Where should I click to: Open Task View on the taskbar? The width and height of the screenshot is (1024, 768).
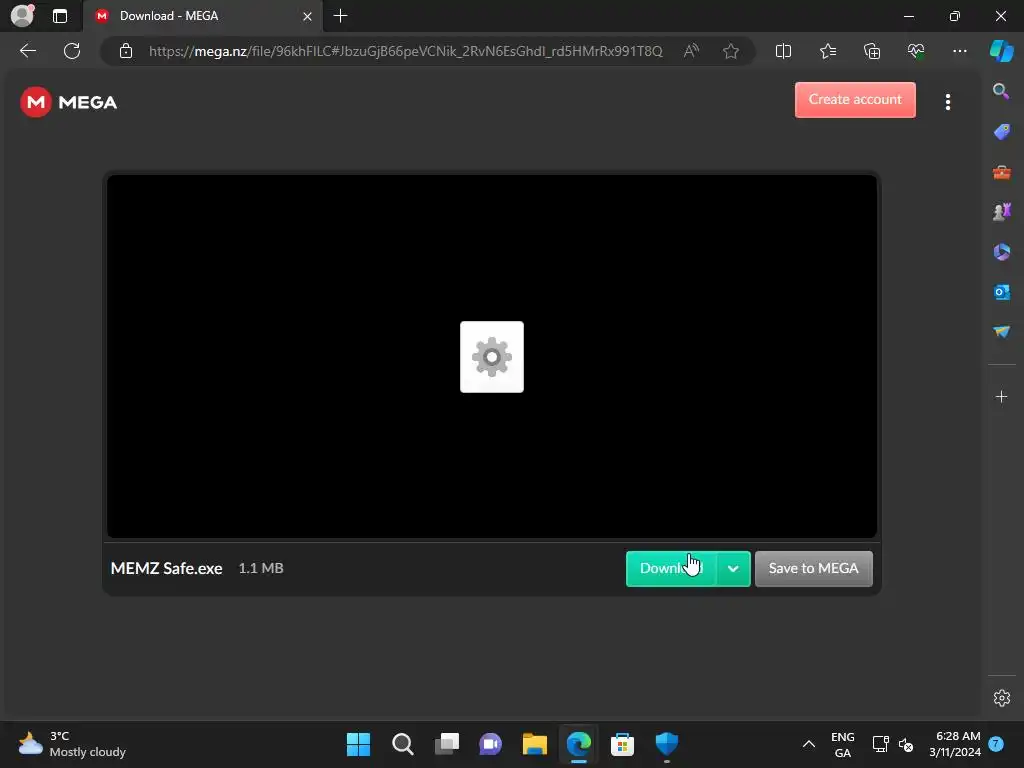tap(447, 744)
